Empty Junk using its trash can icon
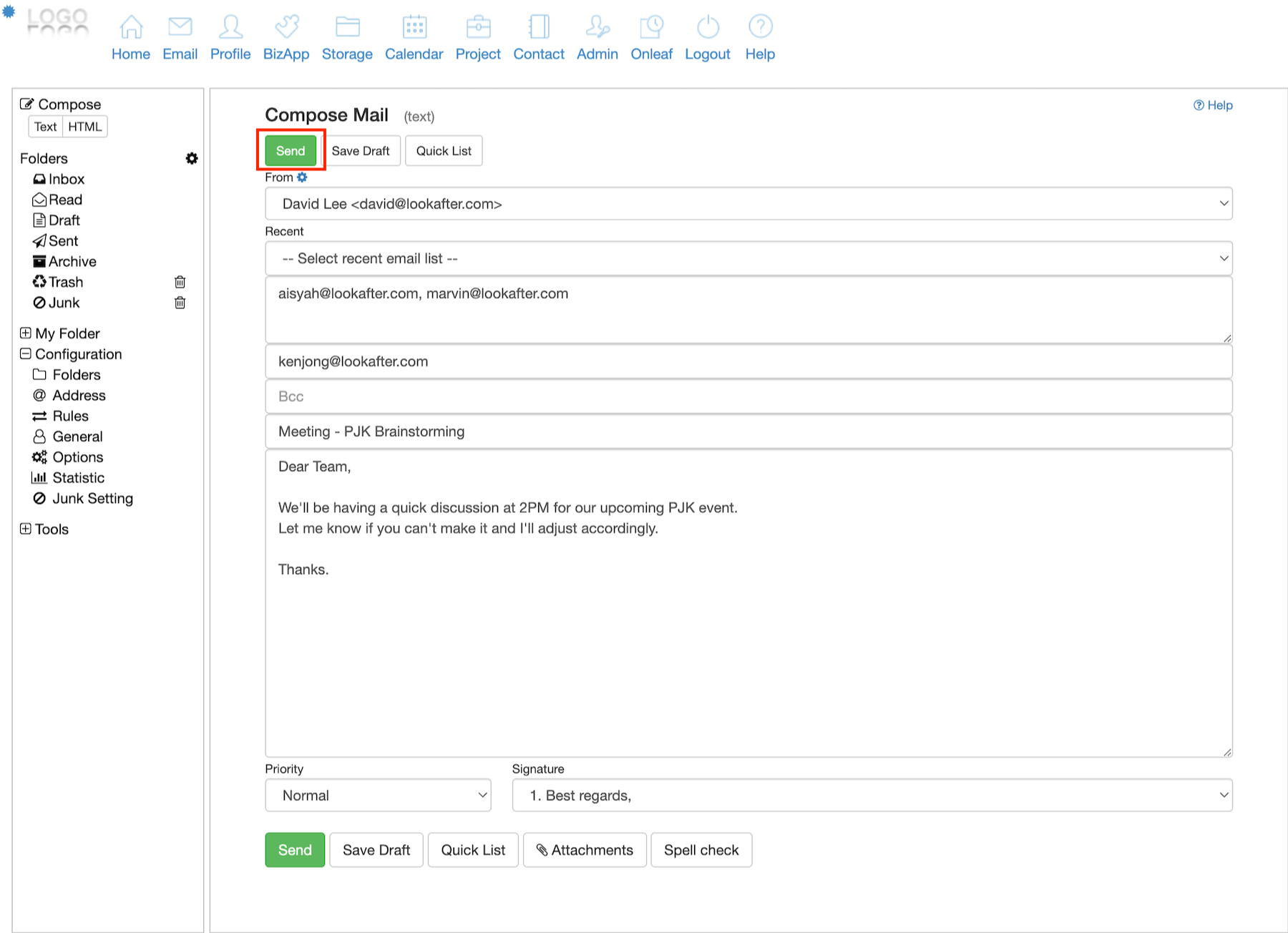 180,303
